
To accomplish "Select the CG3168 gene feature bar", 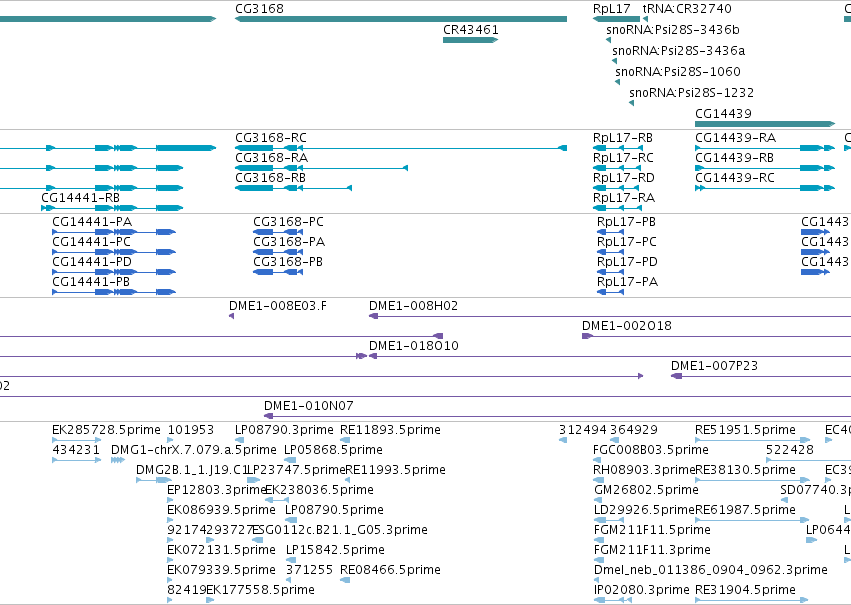I will [401, 19].
